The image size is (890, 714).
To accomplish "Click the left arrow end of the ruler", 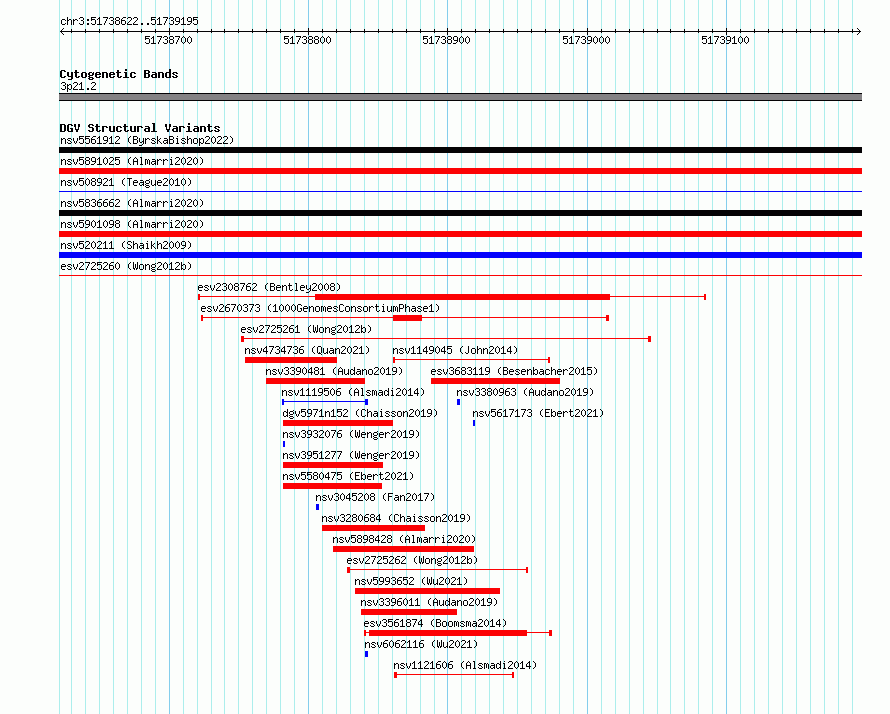I will pos(63,31).
